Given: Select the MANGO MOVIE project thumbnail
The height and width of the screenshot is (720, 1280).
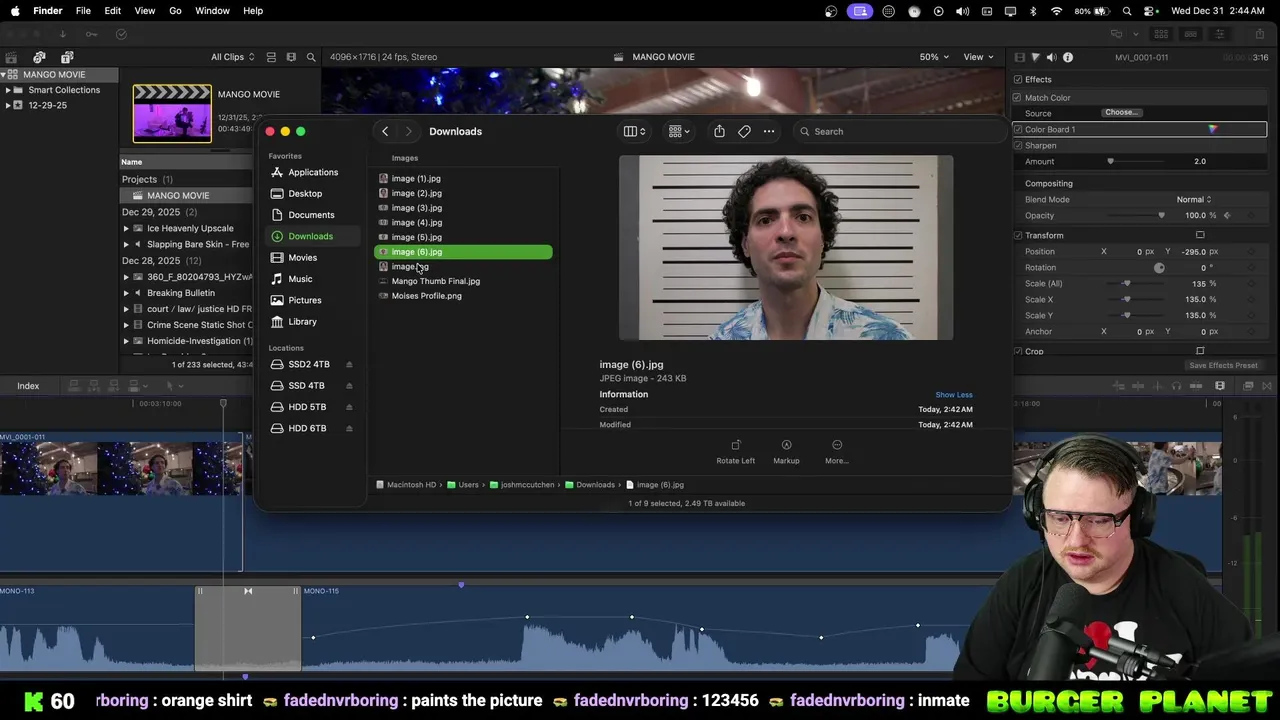Looking at the screenshot, I should 172,113.
